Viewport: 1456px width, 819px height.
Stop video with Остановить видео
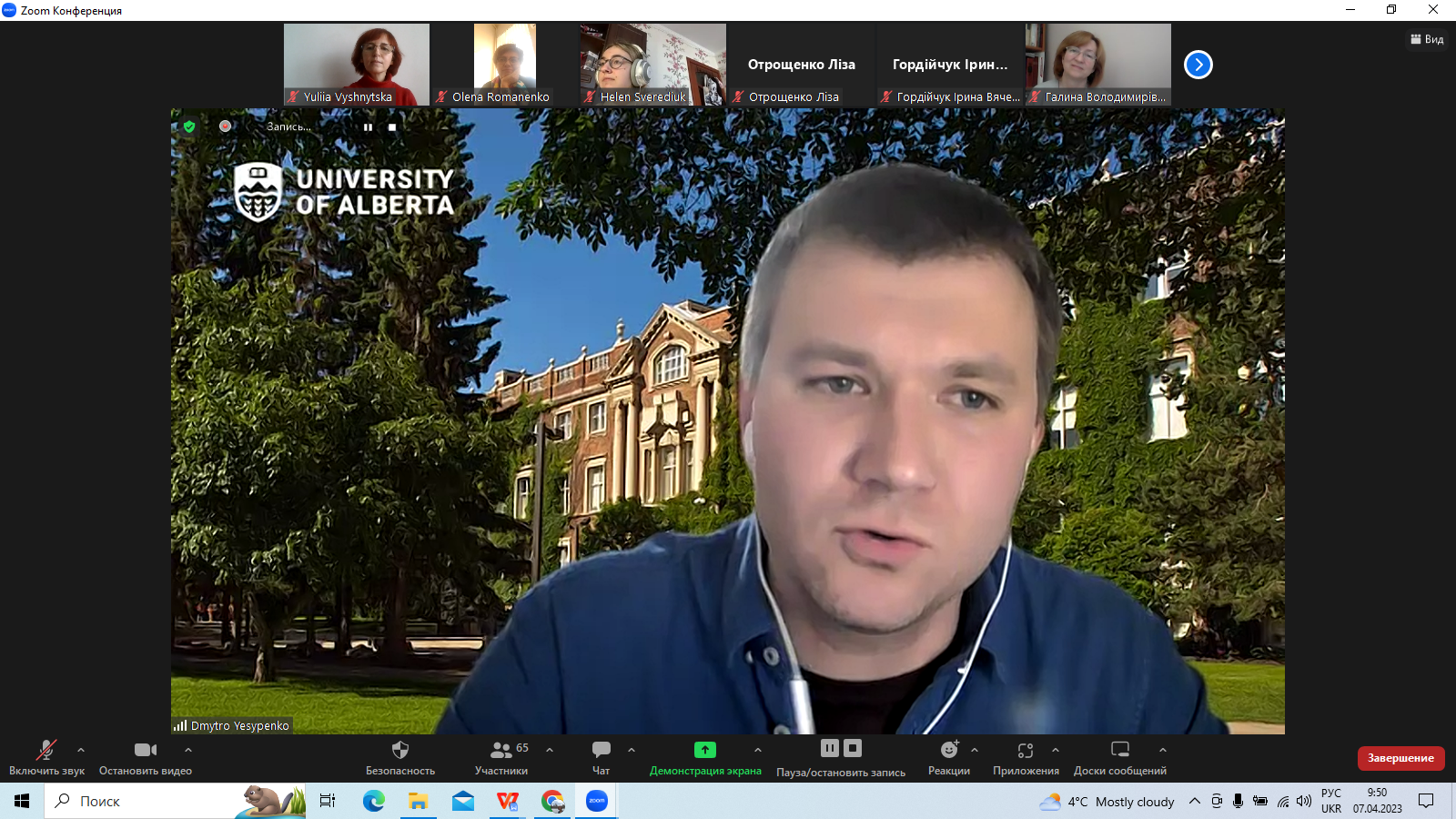[146, 750]
